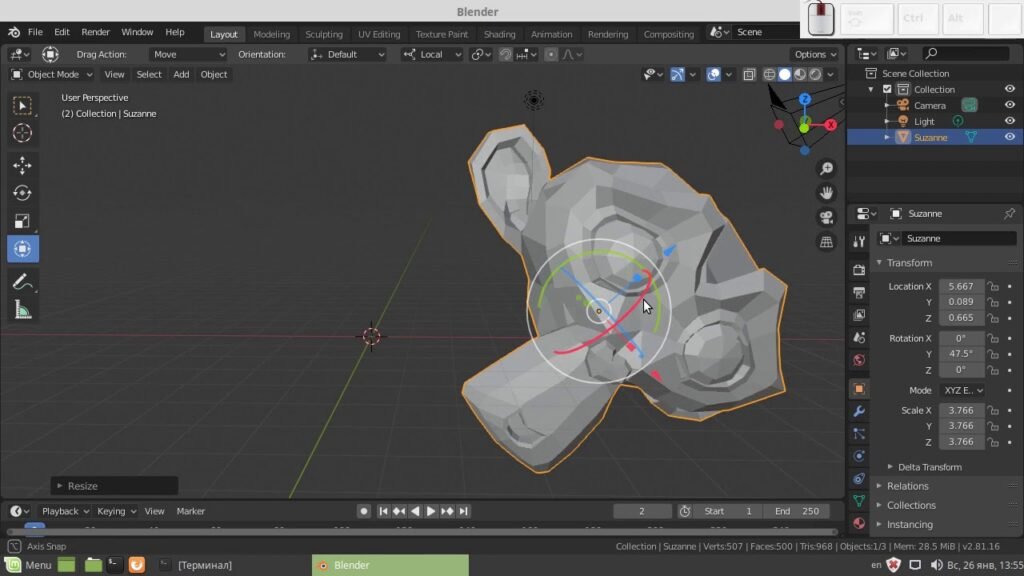Open the Drag Action Move dropdown

pos(188,54)
